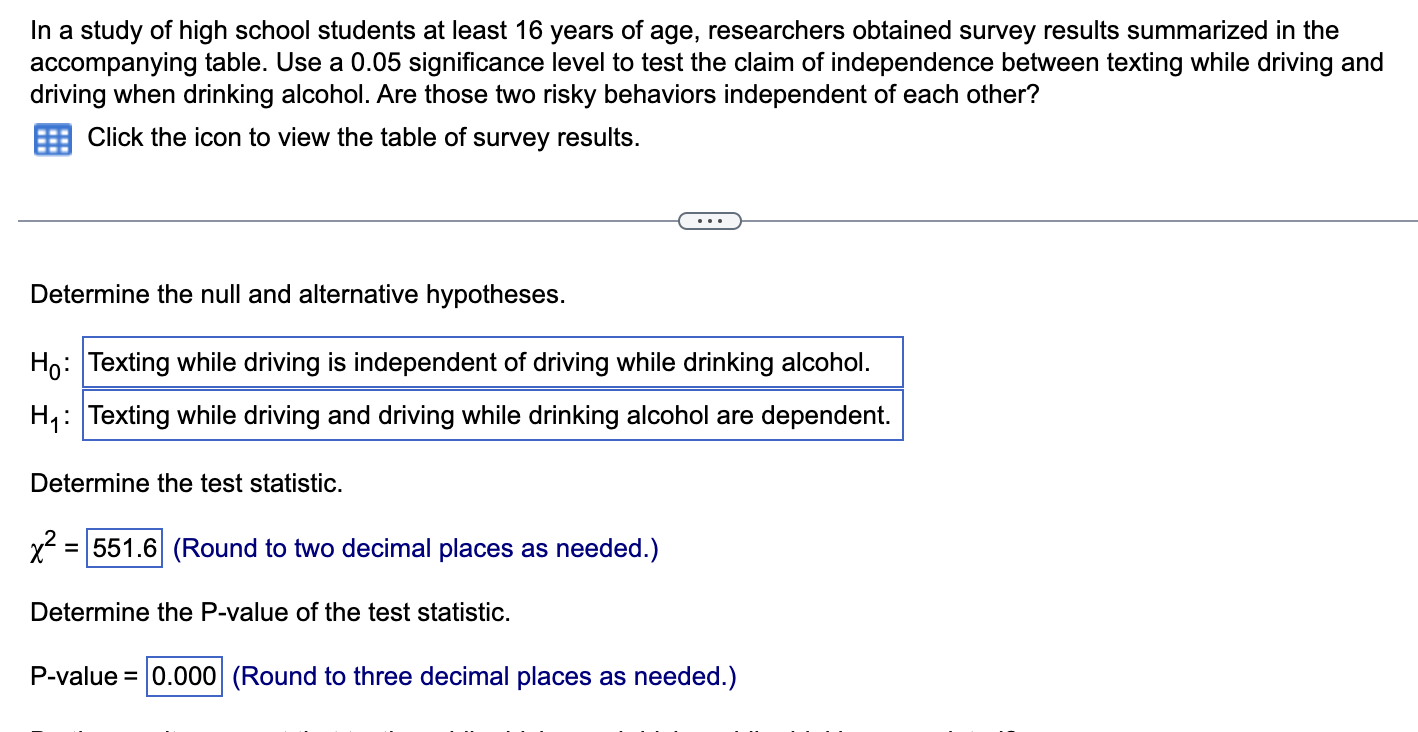Image resolution: width=1418 pixels, height=732 pixels.
Task: Select the H0 statement about independence
Action: (x=493, y=362)
